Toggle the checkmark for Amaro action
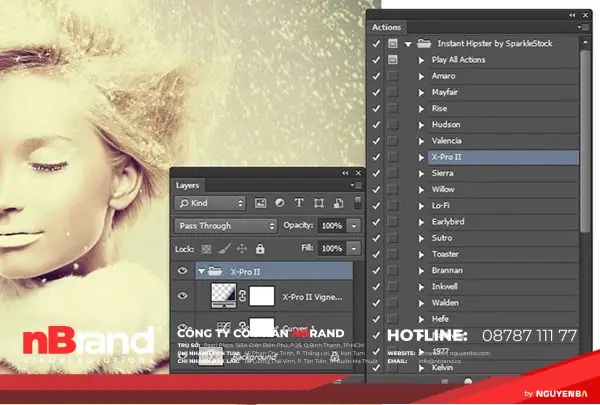Viewport: 600px width, 405px height. (376, 76)
